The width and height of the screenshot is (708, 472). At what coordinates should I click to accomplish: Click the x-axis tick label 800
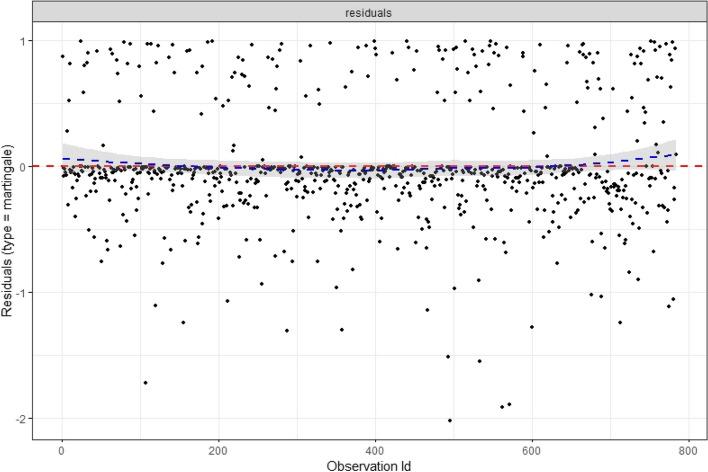pyautogui.click(x=688, y=449)
